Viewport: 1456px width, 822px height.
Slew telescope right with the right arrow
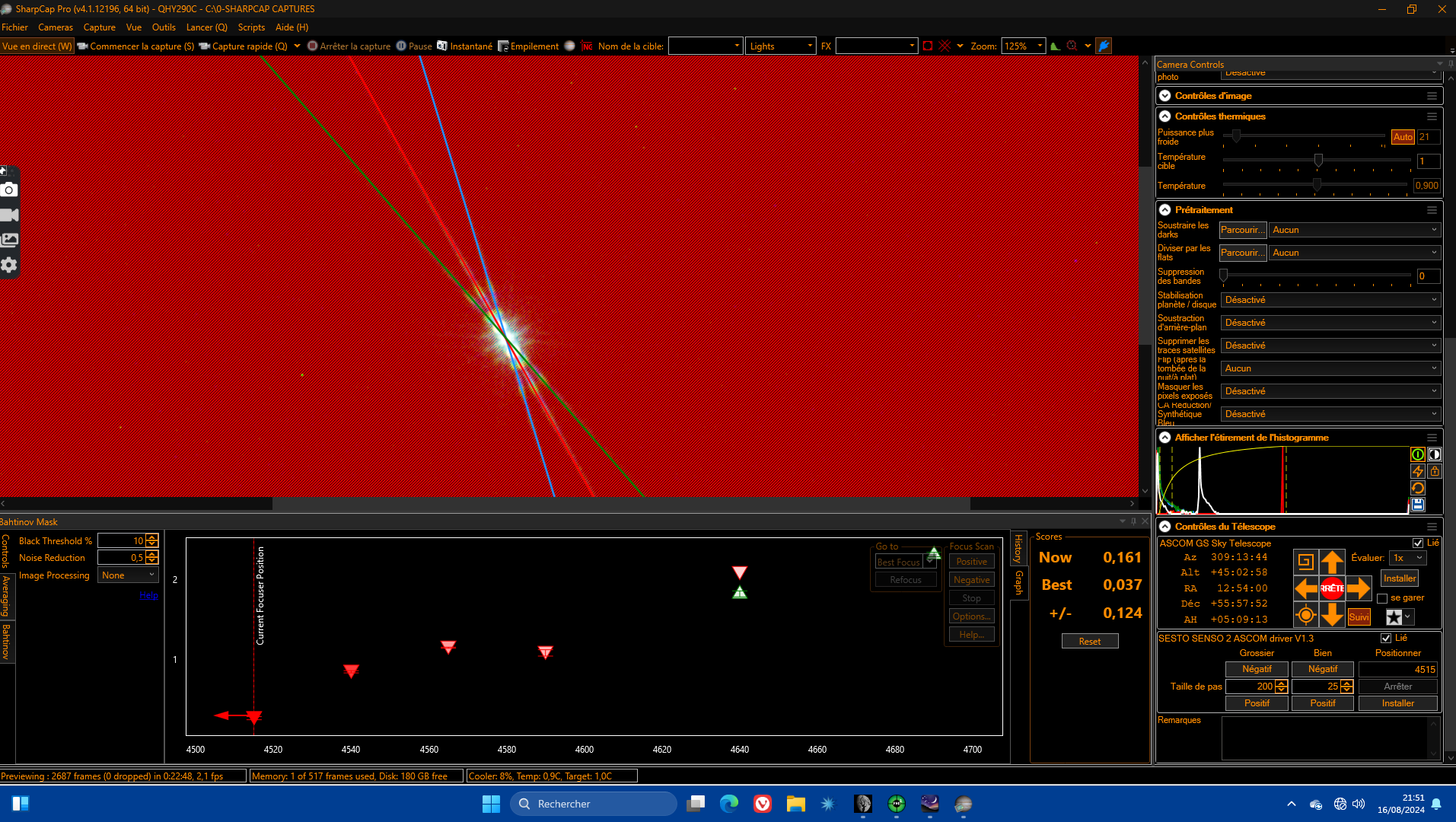[x=1358, y=588]
